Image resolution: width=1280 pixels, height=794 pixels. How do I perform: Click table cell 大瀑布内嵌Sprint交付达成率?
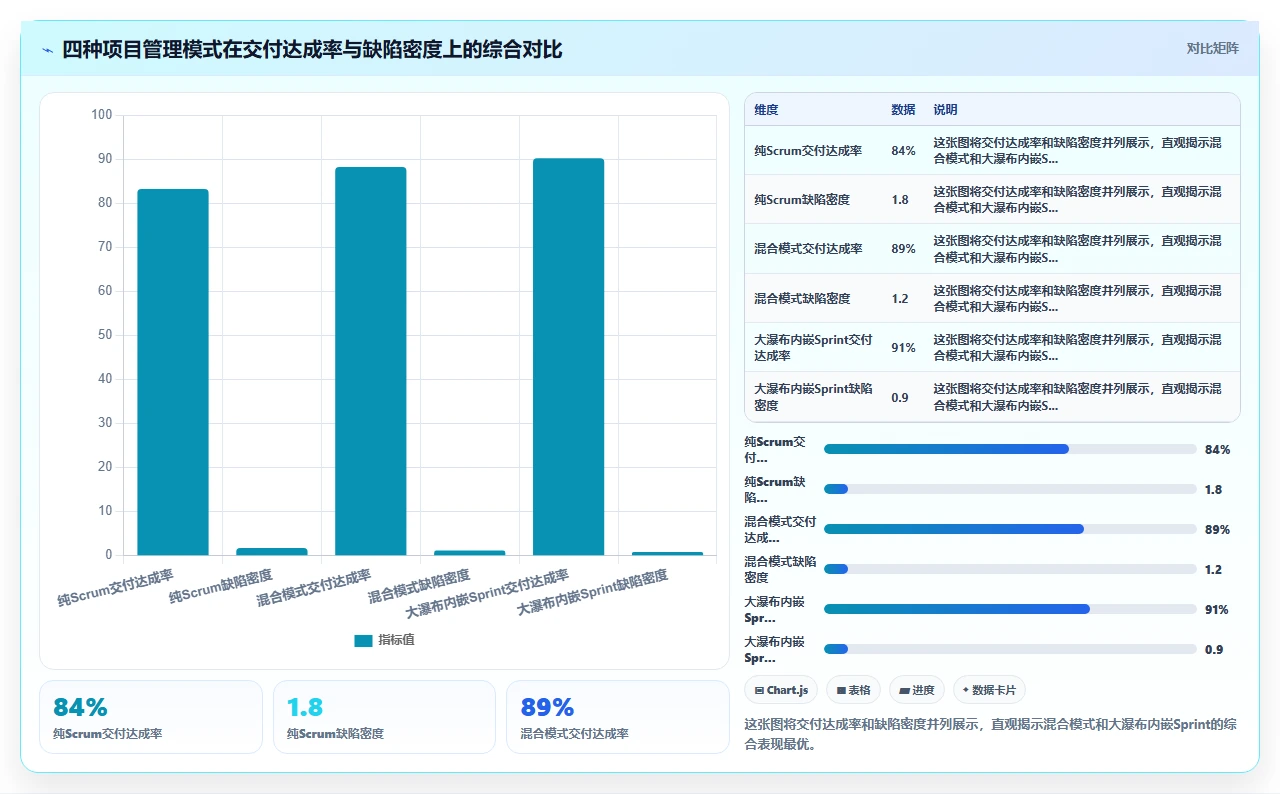814,347
